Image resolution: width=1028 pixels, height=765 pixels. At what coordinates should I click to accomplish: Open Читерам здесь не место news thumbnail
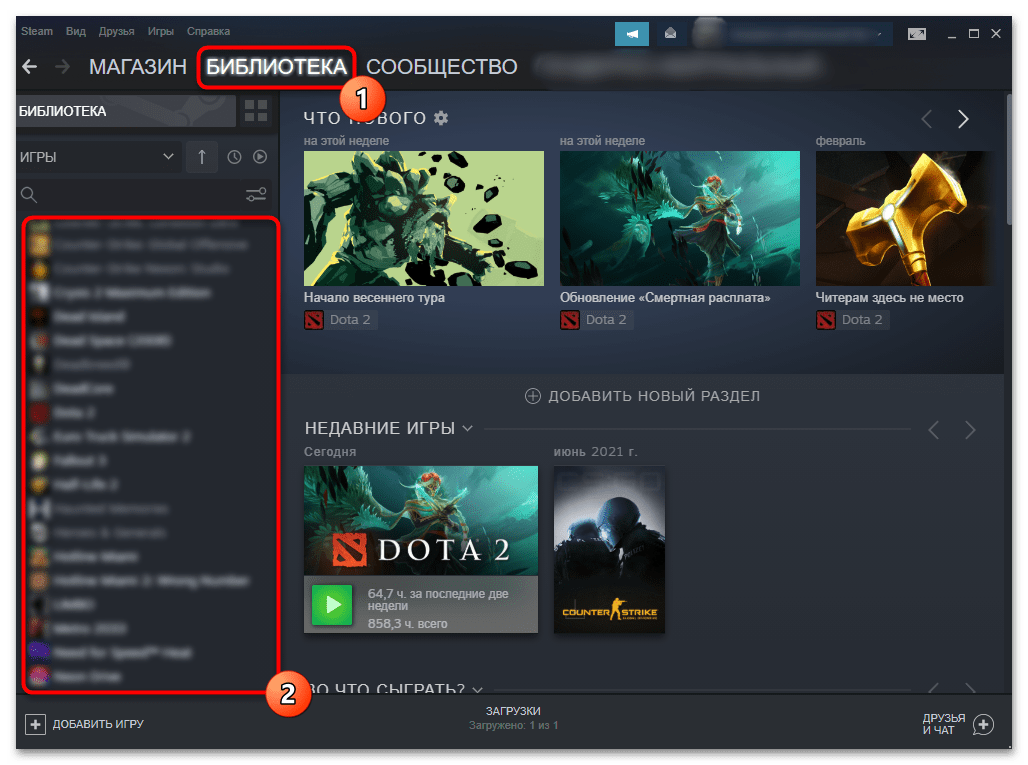coord(905,218)
